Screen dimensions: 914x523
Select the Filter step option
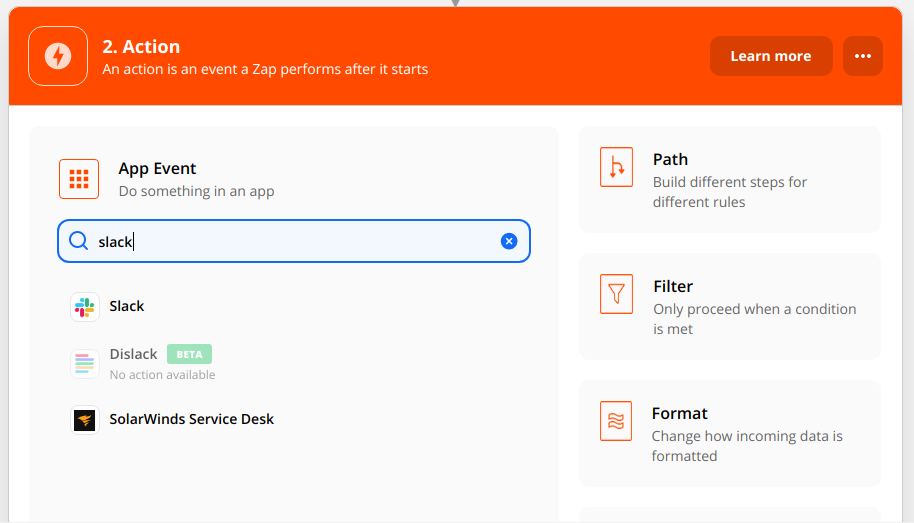(x=730, y=307)
